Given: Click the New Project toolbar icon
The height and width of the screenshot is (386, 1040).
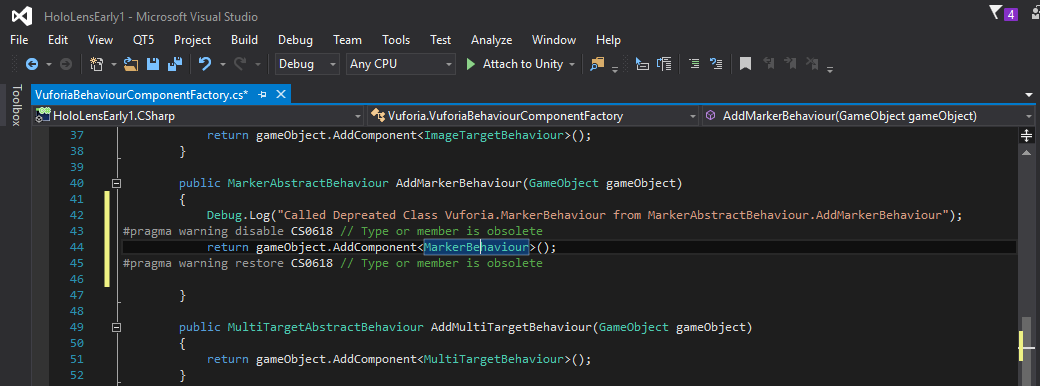Looking at the screenshot, I should 97,64.
